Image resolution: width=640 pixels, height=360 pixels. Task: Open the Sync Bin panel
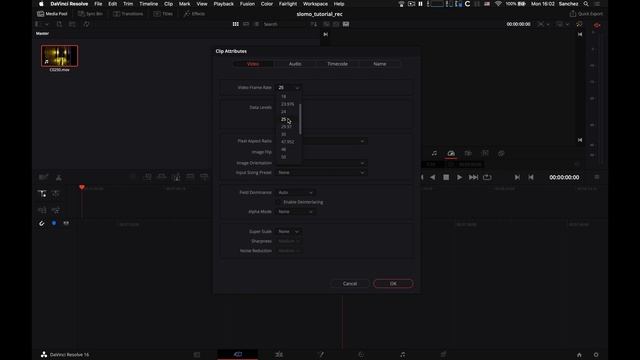[90, 14]
